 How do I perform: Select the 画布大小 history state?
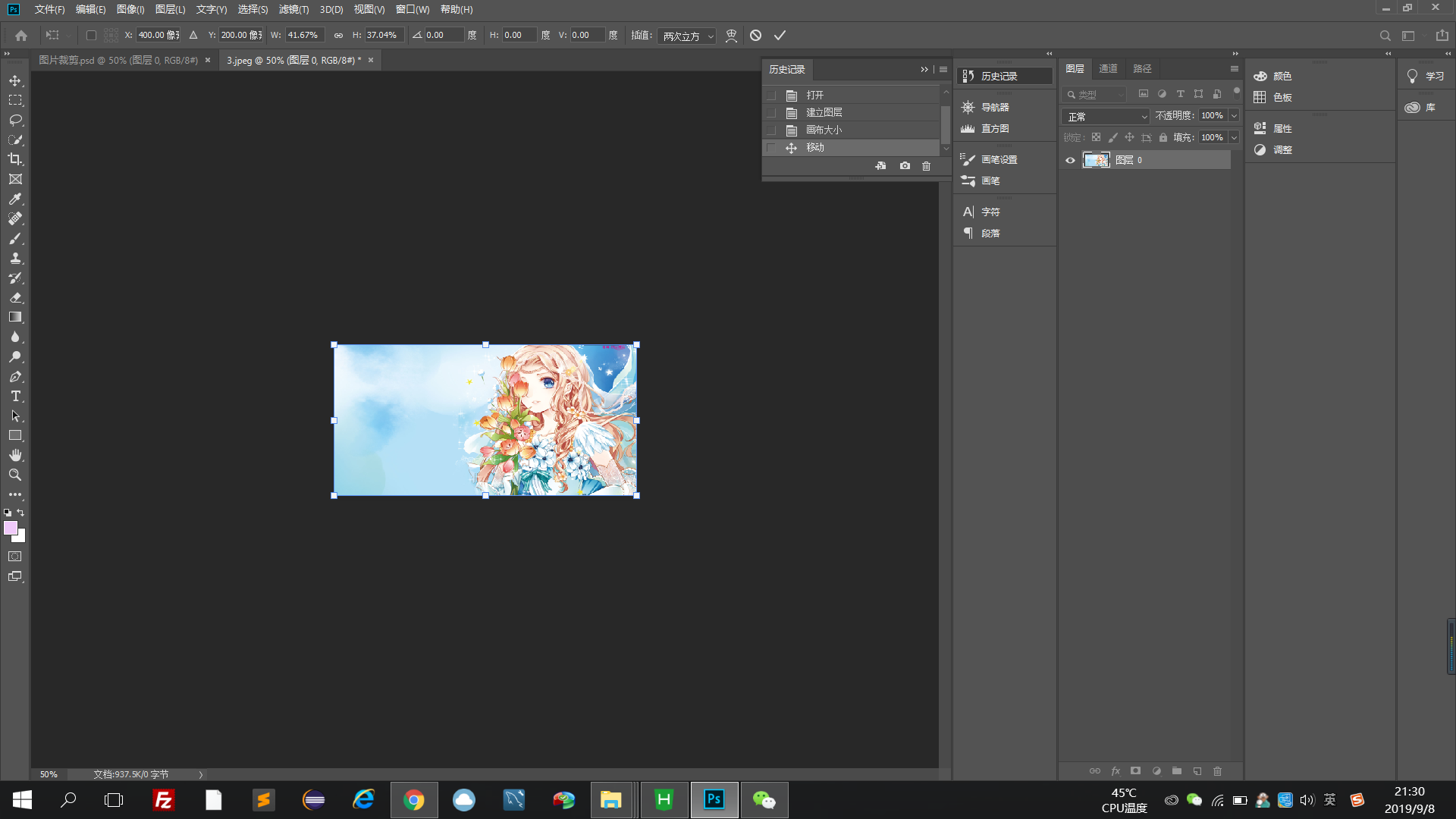point(824,130)
